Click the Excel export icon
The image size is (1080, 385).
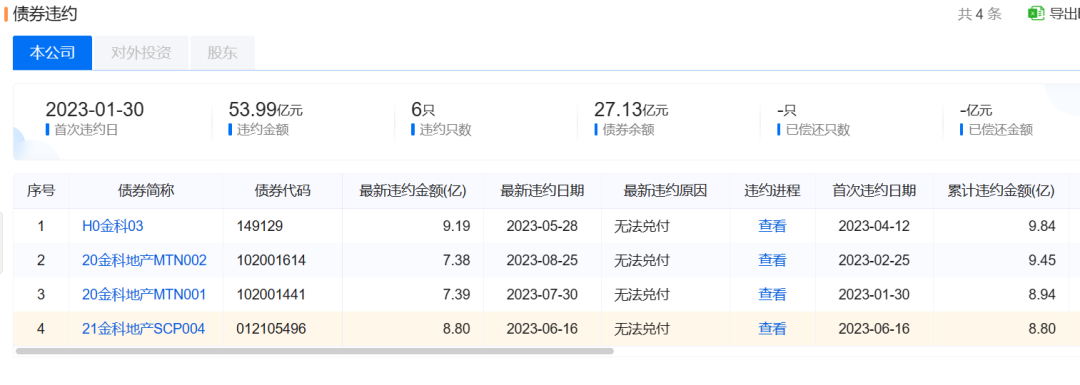(x=1035, y=13)
